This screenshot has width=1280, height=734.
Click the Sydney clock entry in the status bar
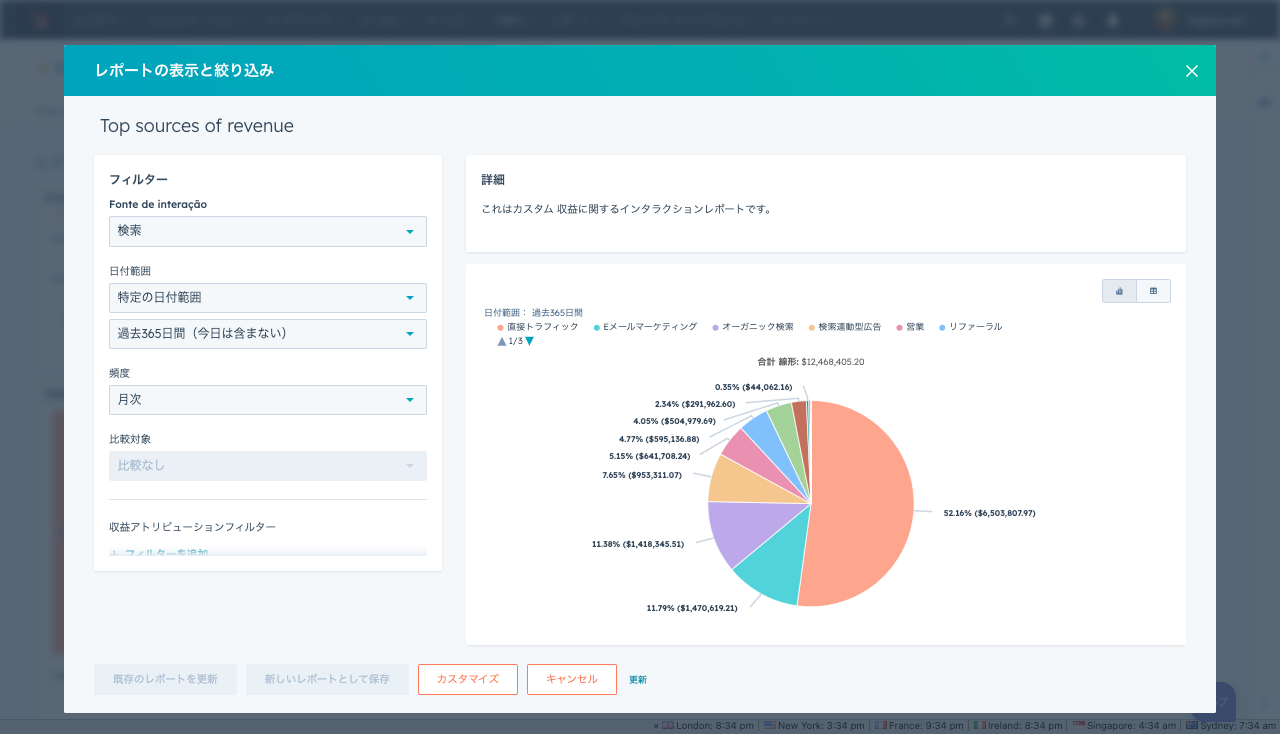1231,726
